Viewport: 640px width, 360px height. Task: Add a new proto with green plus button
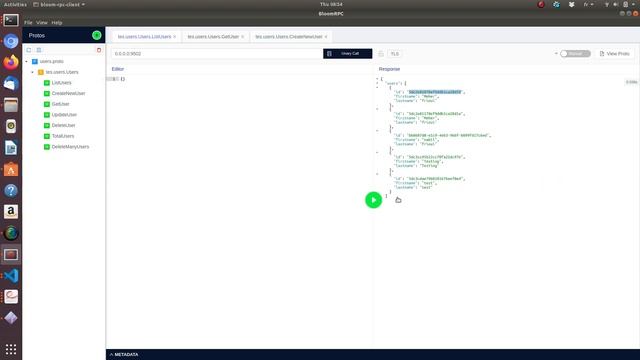point(97,36)
